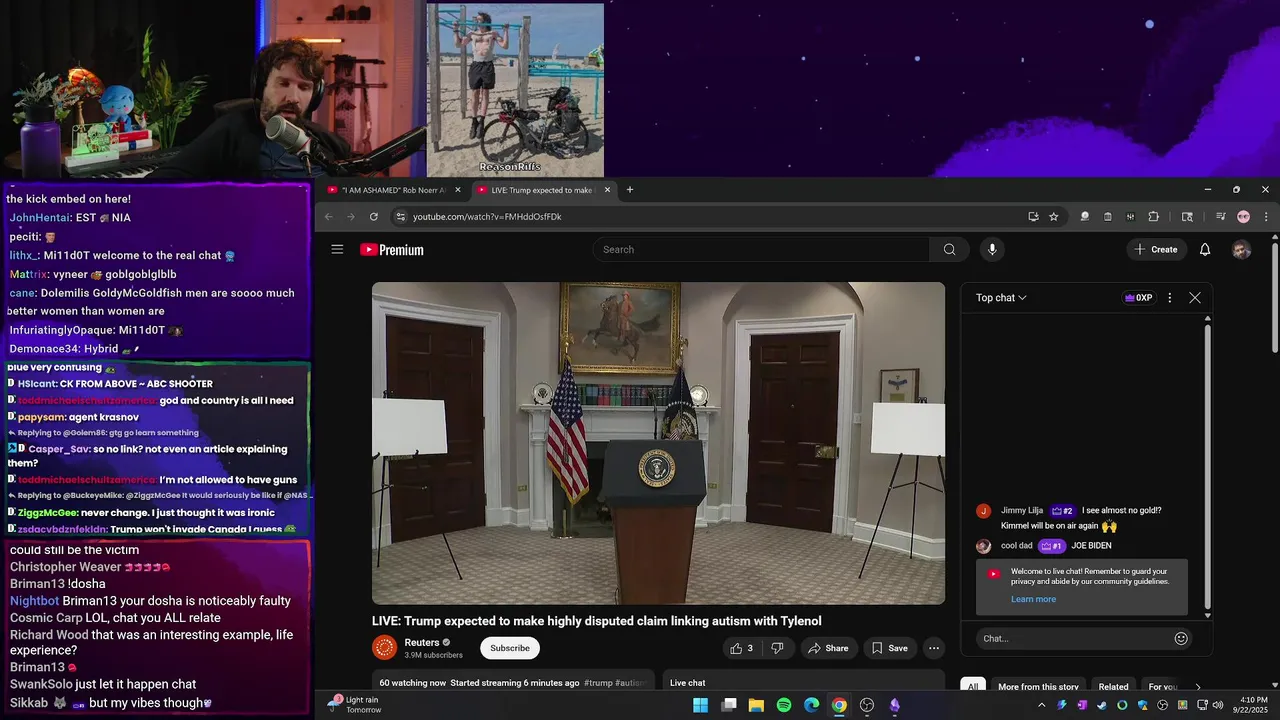
Task: Open Microsoft Edge from the taskbar
Action: pos(811,705)
